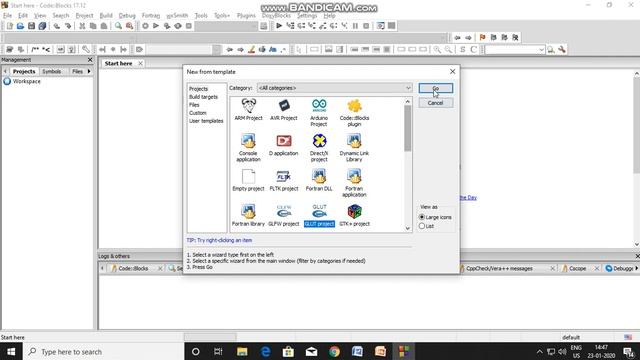Show previous Management tabs arrow

coord(5,71)
